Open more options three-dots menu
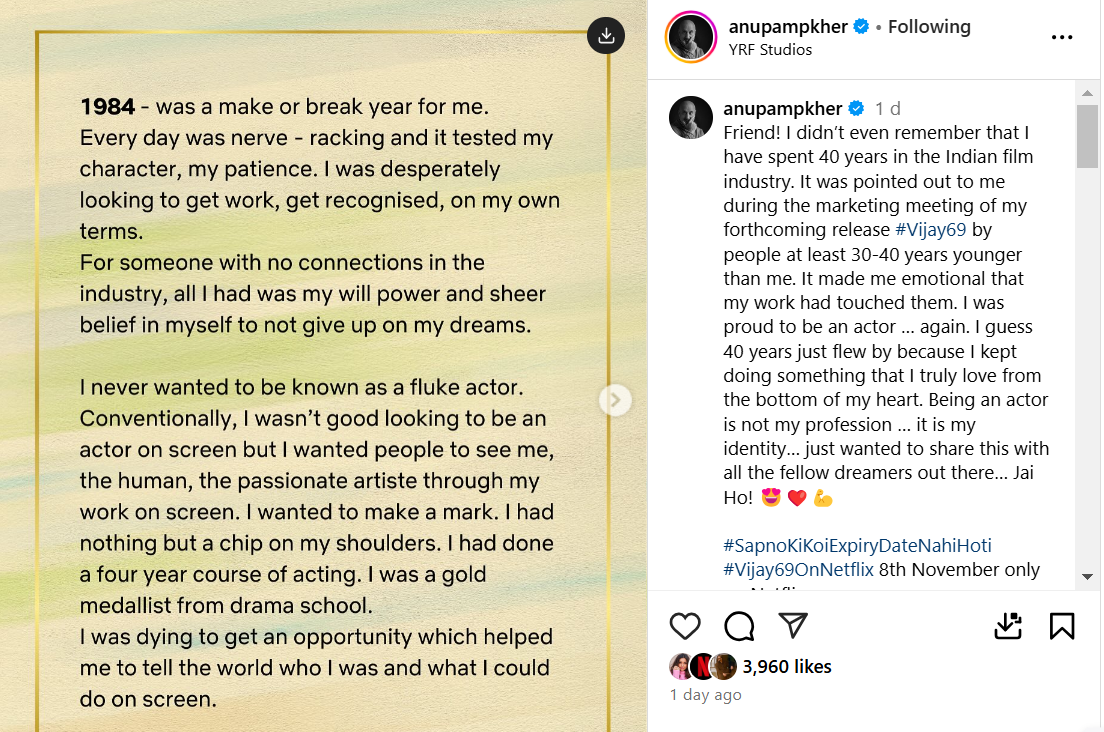This screenshot has width=1104, height=732. pyautogui.click(x=1062, y=38)
